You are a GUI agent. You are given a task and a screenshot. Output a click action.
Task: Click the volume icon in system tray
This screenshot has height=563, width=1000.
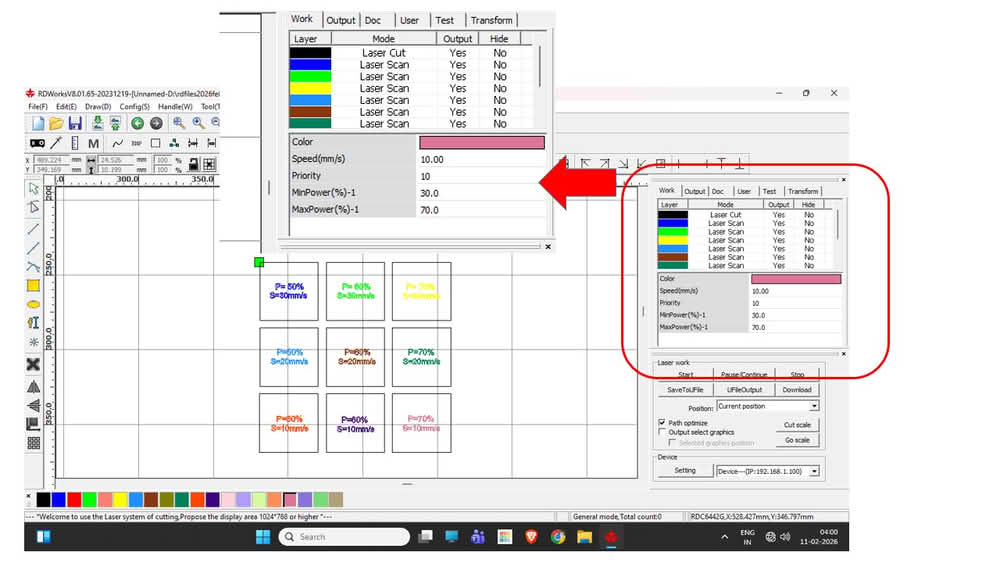coord(785,537)
